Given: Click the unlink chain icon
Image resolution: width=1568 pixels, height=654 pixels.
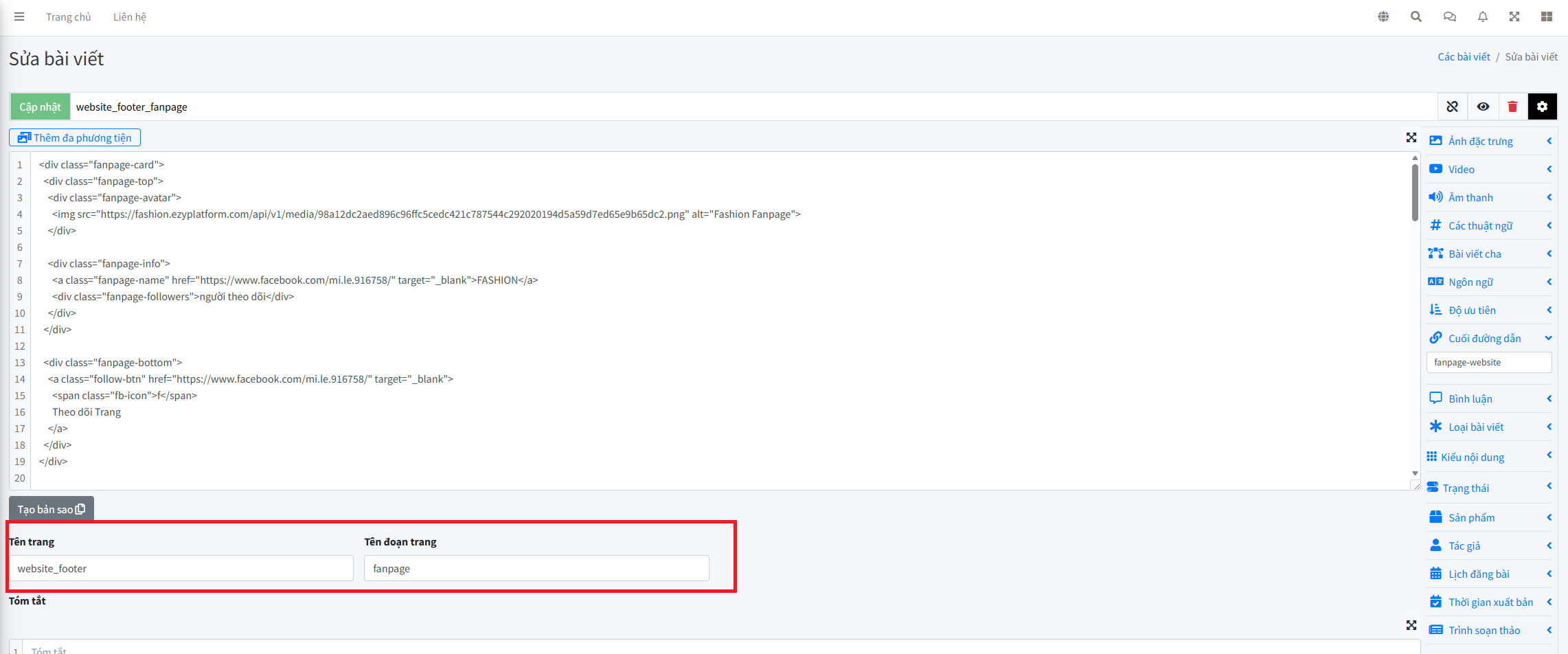Looking at the screenshot, I should tap(1452, 106).
